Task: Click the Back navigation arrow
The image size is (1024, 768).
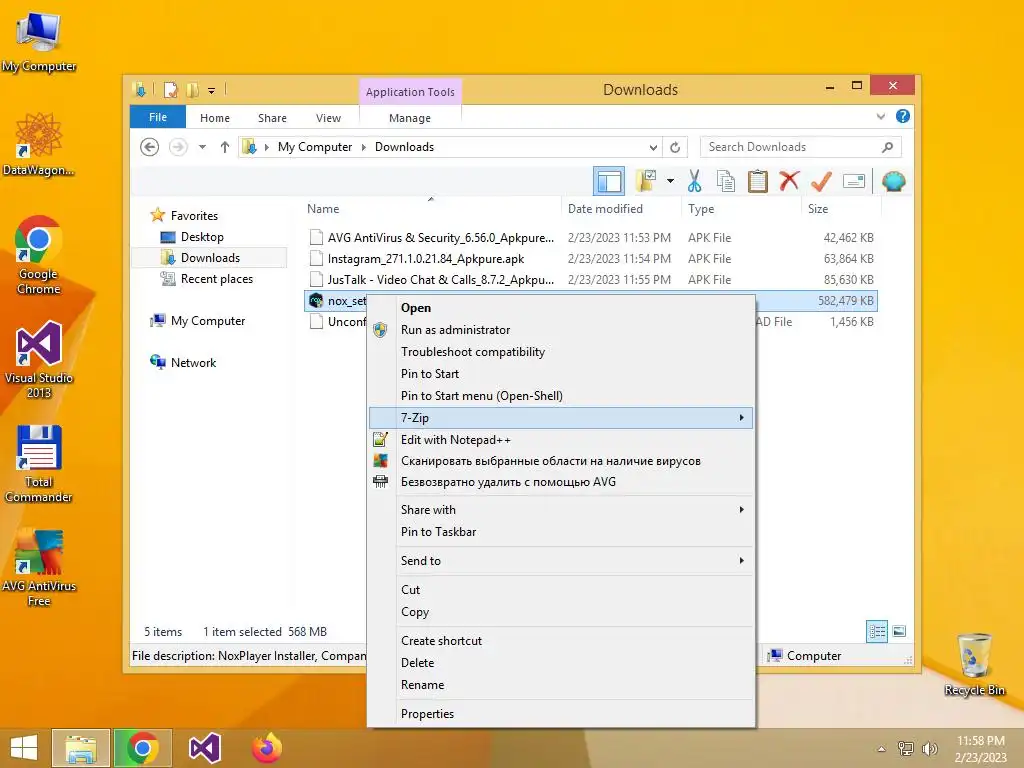Action: pos(150,147)
